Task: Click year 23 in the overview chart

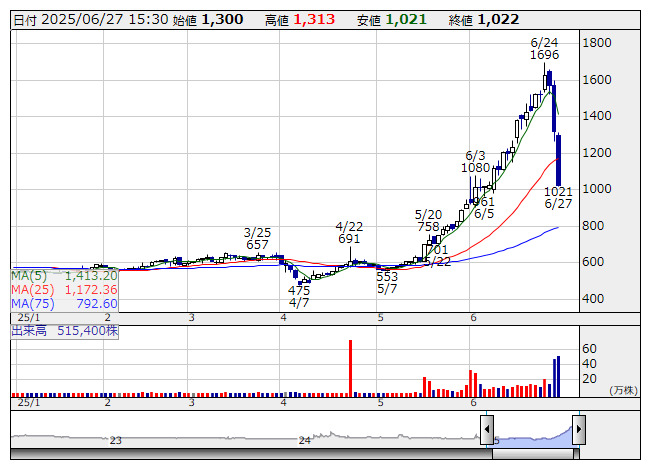Action: pos(115,440)
